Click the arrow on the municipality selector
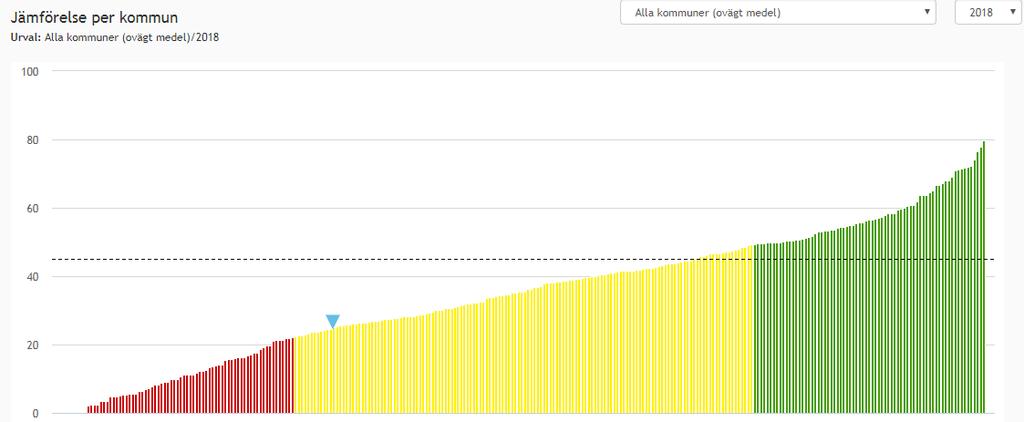1024x422 pixels. 927,13
